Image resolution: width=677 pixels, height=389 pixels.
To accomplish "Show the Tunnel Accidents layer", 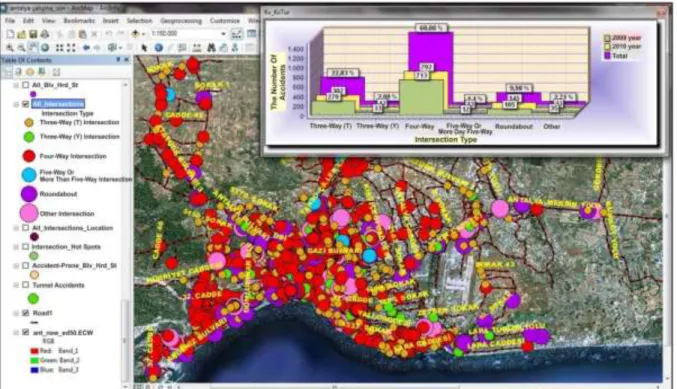I will (26, 285).
